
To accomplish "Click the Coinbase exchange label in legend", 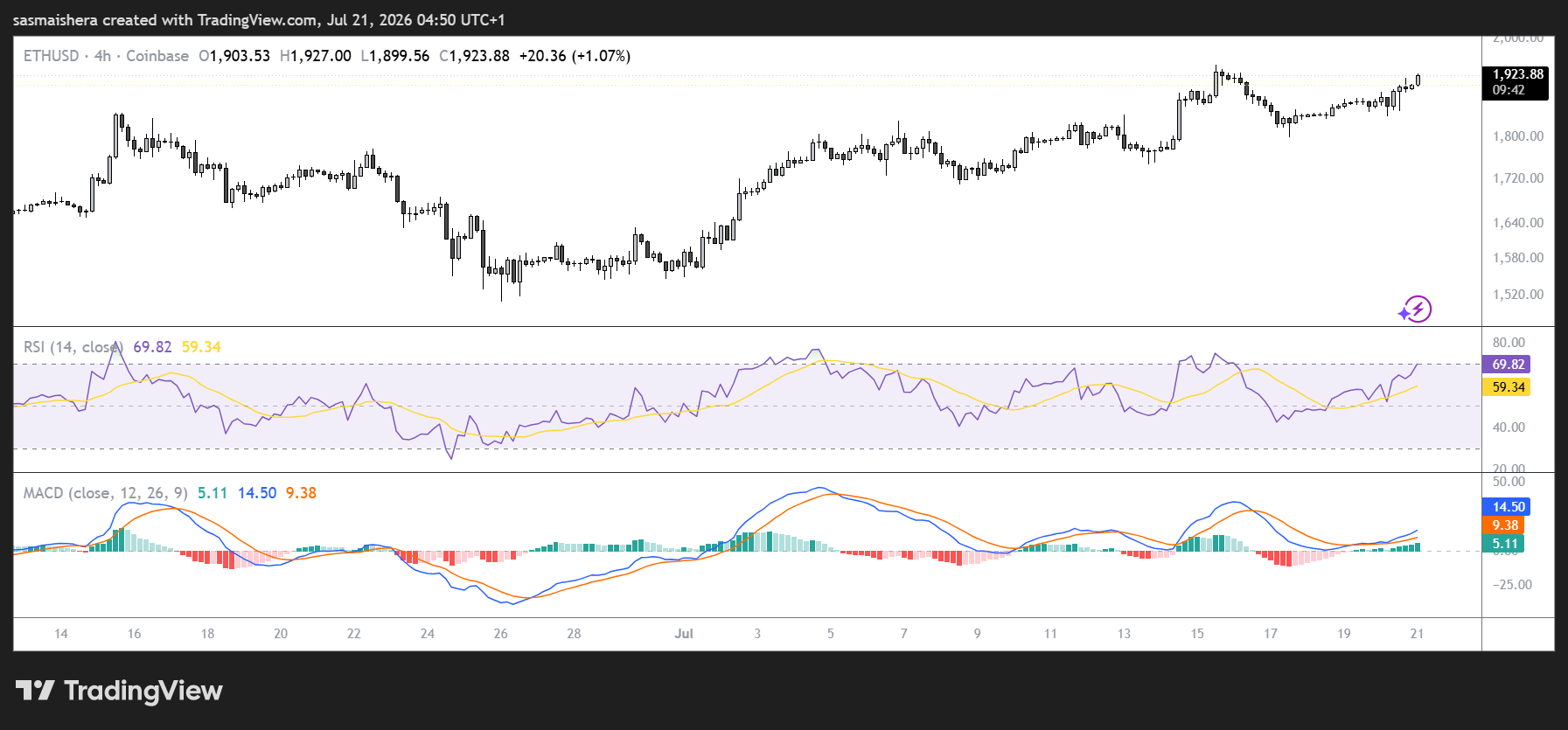I will (x=157, y=56).
